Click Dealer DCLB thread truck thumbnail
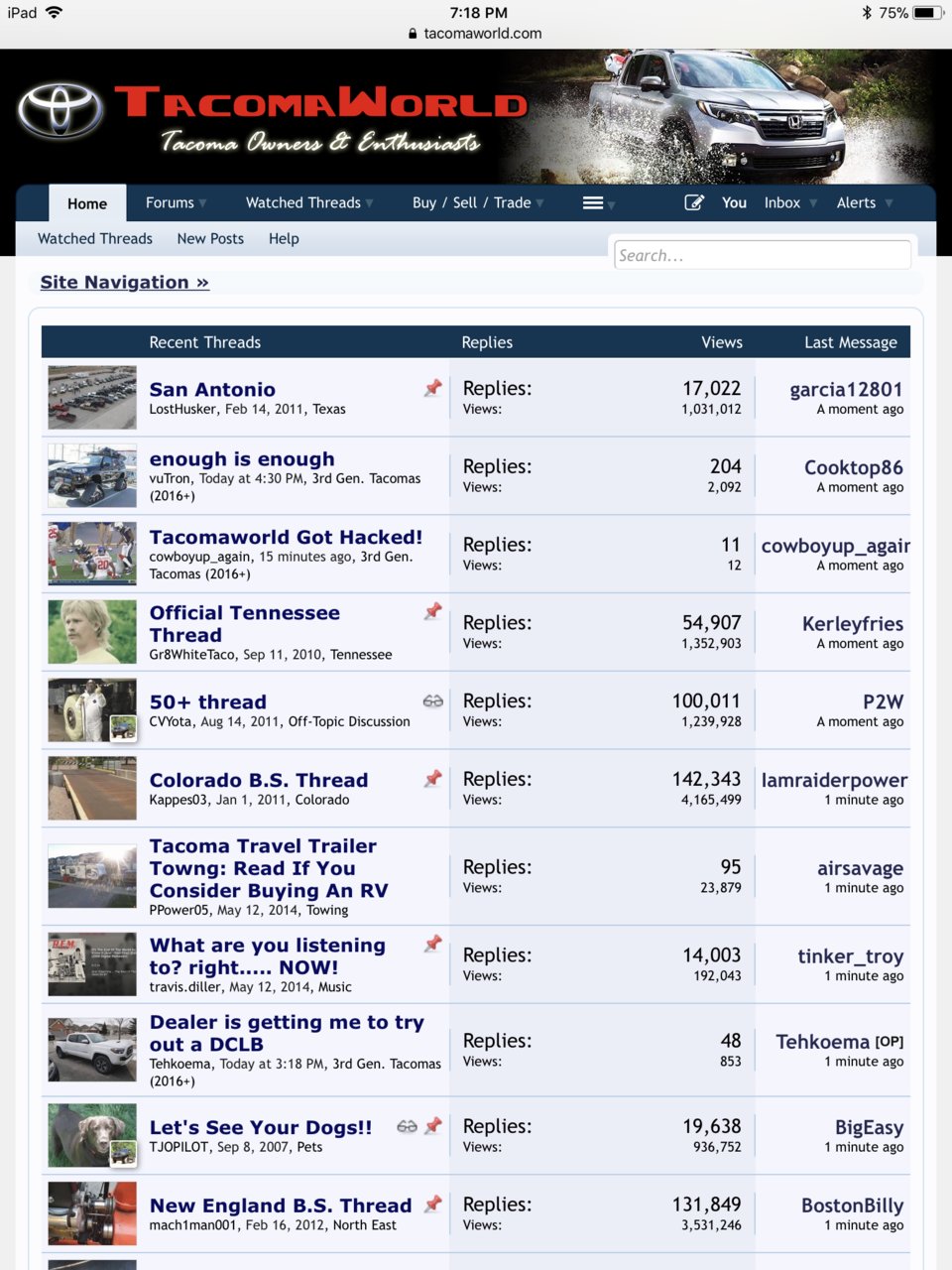Viewport: 952px width, 1270px height. point(92,1050)
